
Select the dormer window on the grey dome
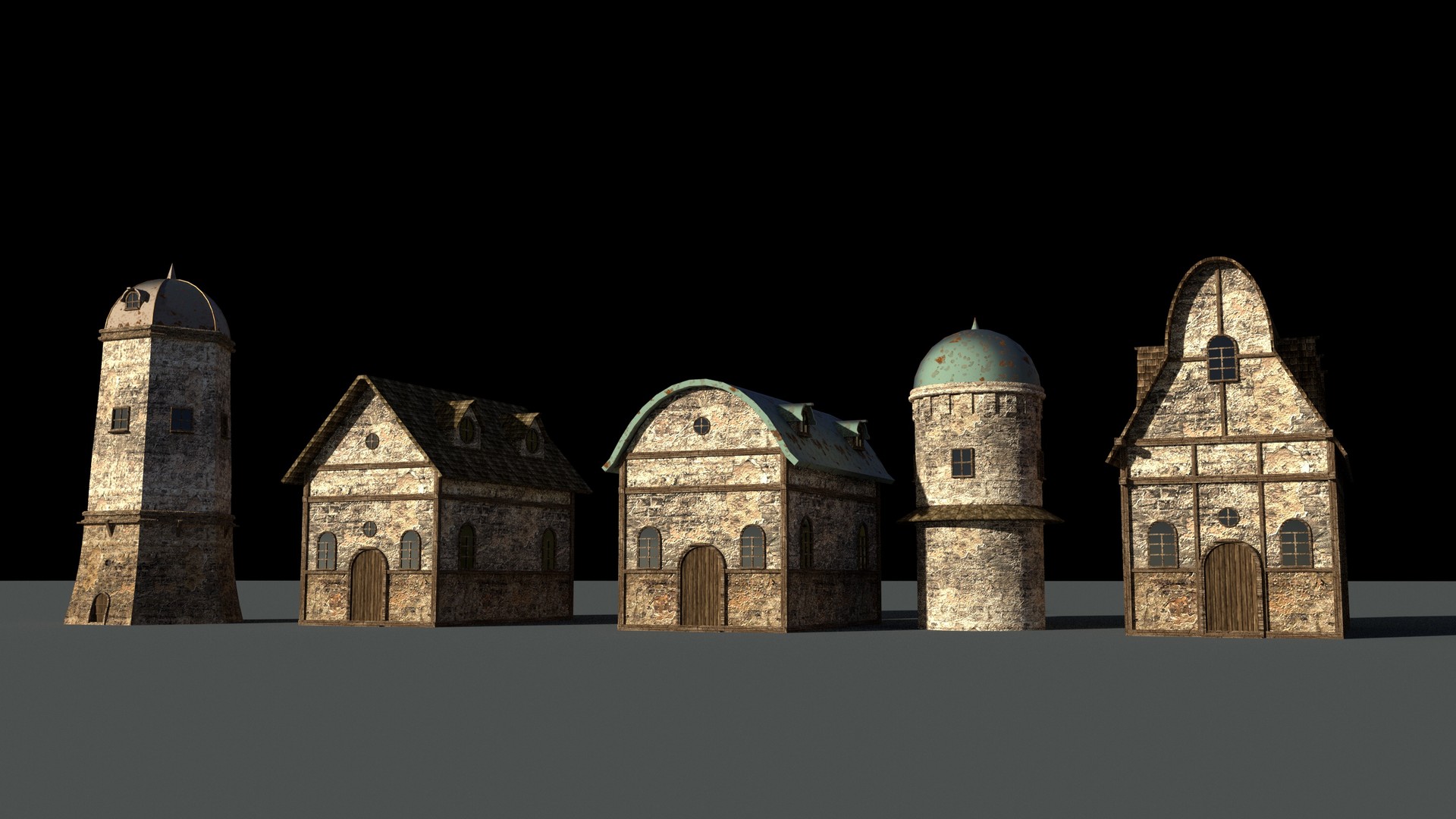pyautogui.click(x=133, y=300)
